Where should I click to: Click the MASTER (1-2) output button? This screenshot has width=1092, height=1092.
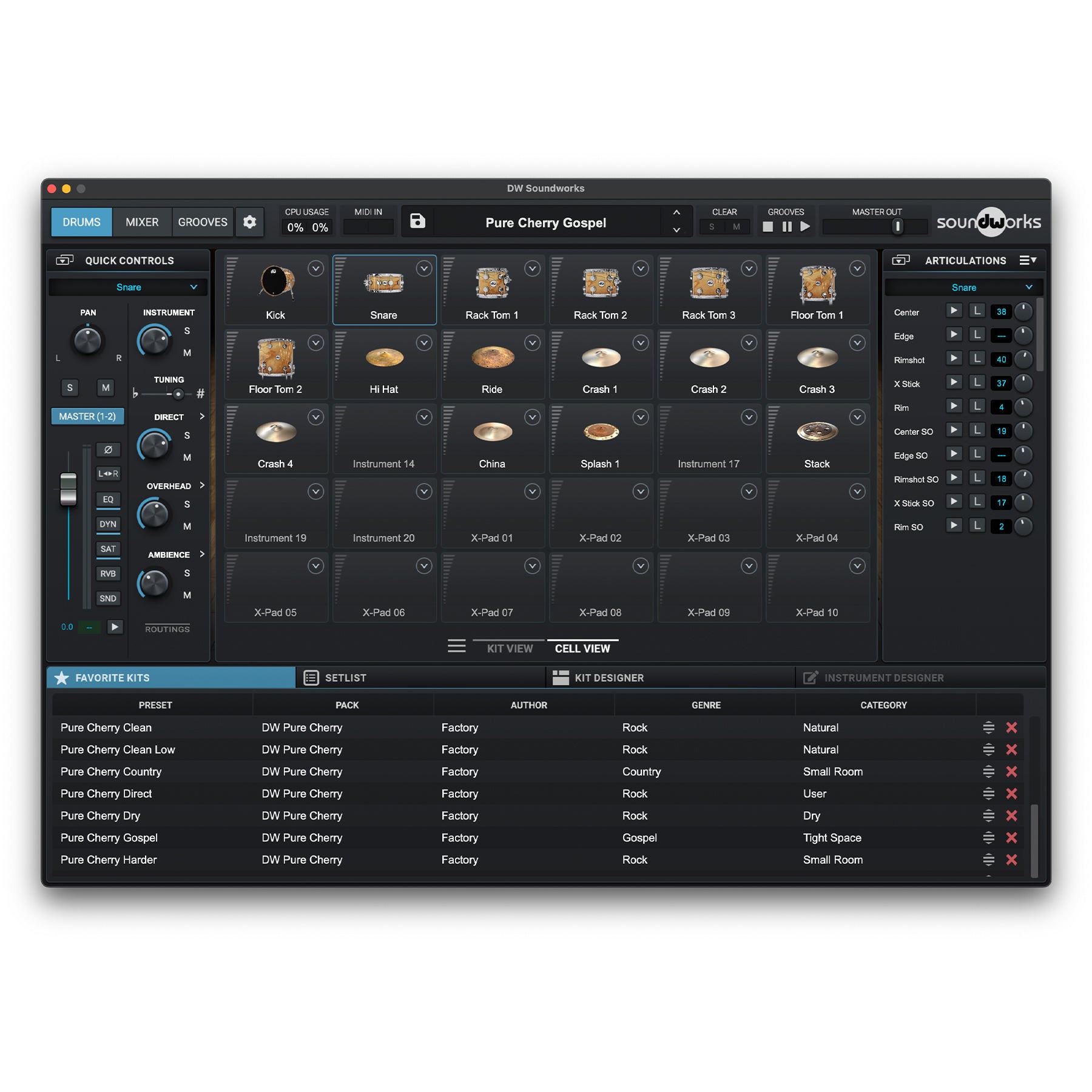[x=87, y=417]
